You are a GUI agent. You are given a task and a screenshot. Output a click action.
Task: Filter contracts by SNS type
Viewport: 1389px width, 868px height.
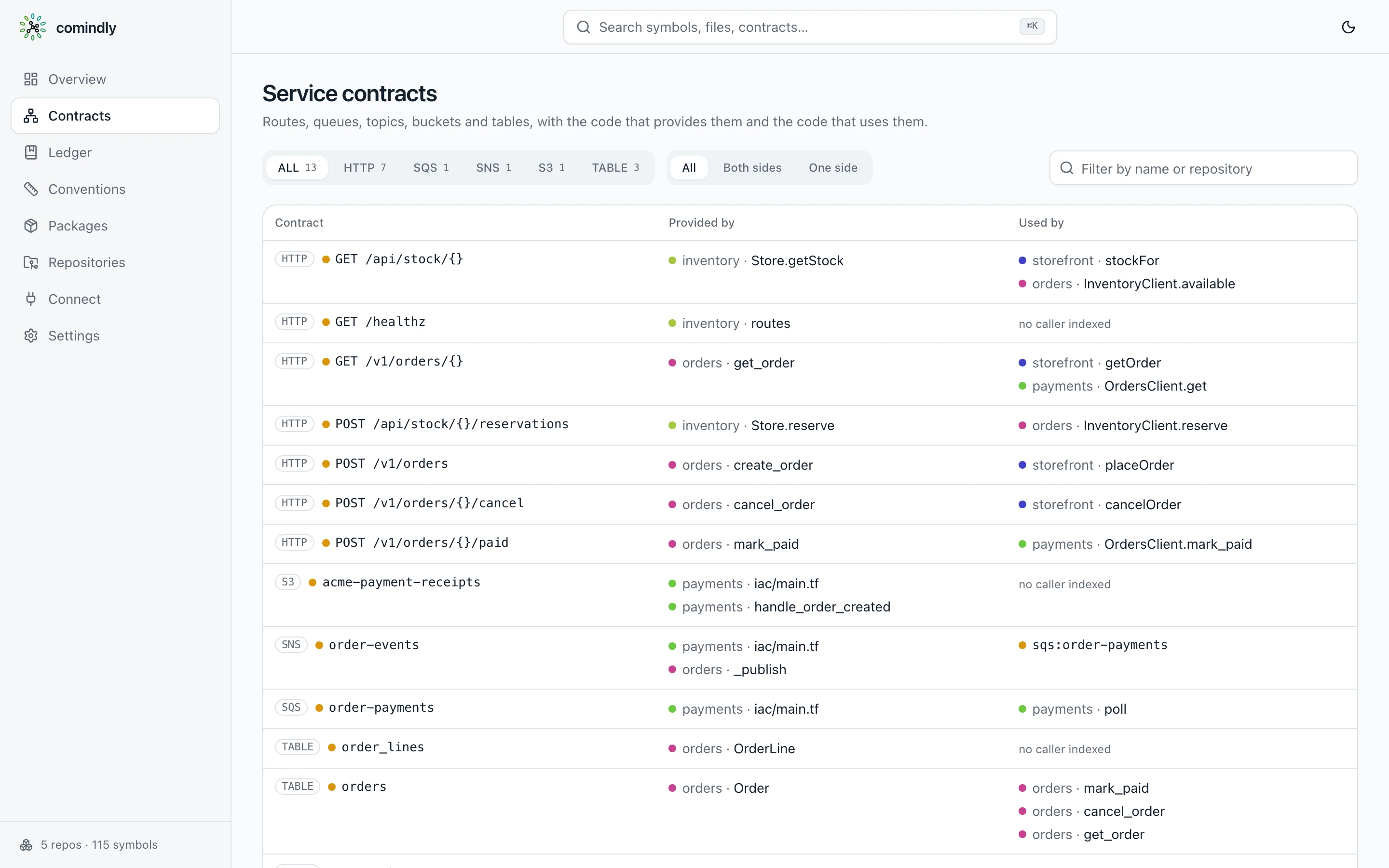(493, 168)
